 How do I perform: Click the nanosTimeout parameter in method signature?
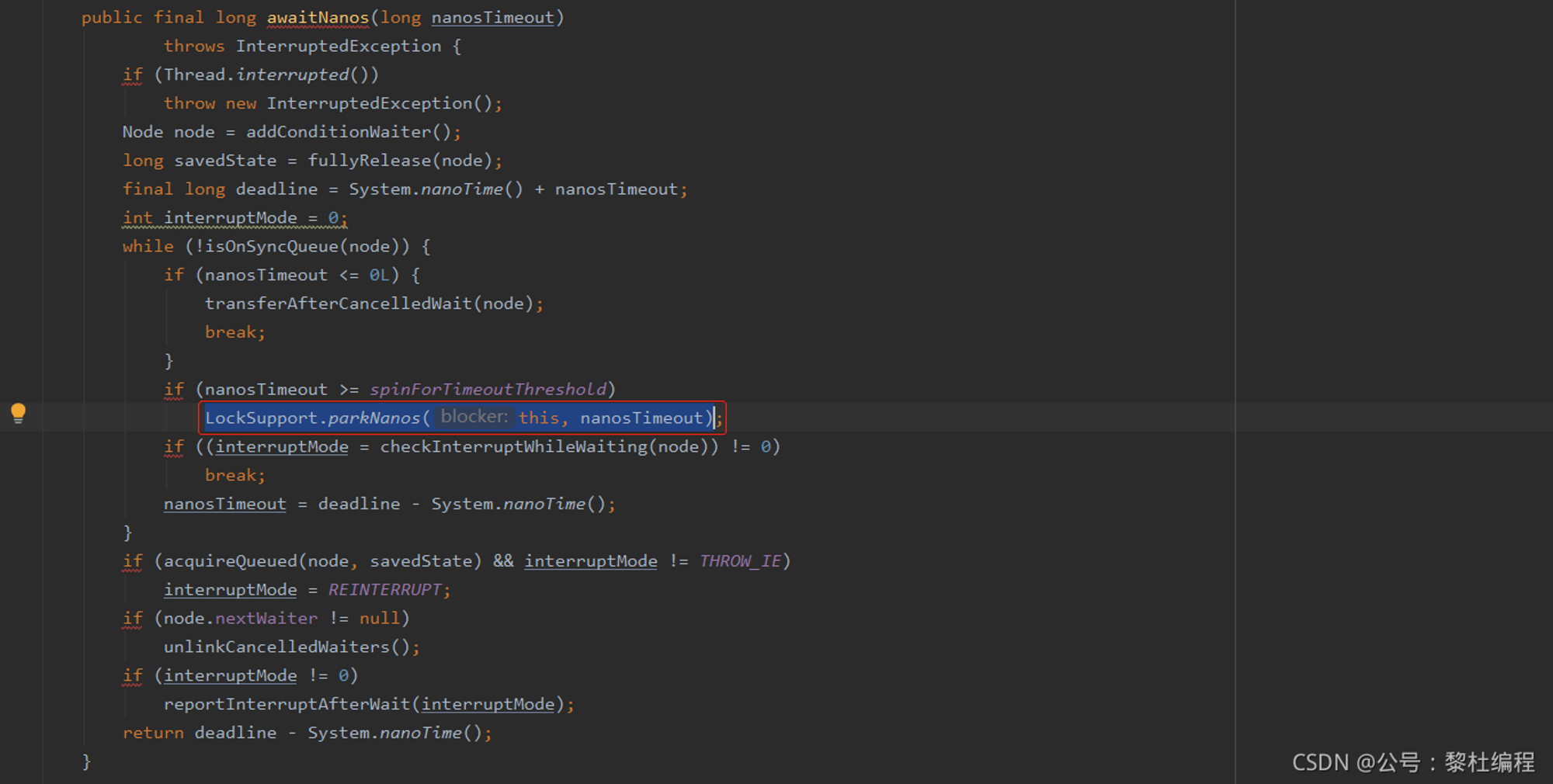click(492, 18)
